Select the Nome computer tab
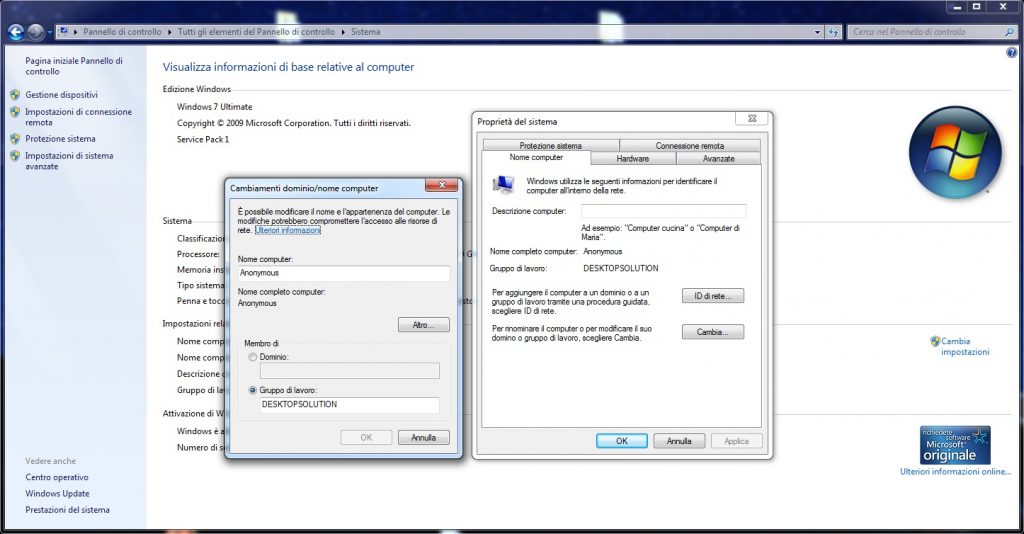Image resolution: width=1024 pixels, height=534 pixels. 536,157
